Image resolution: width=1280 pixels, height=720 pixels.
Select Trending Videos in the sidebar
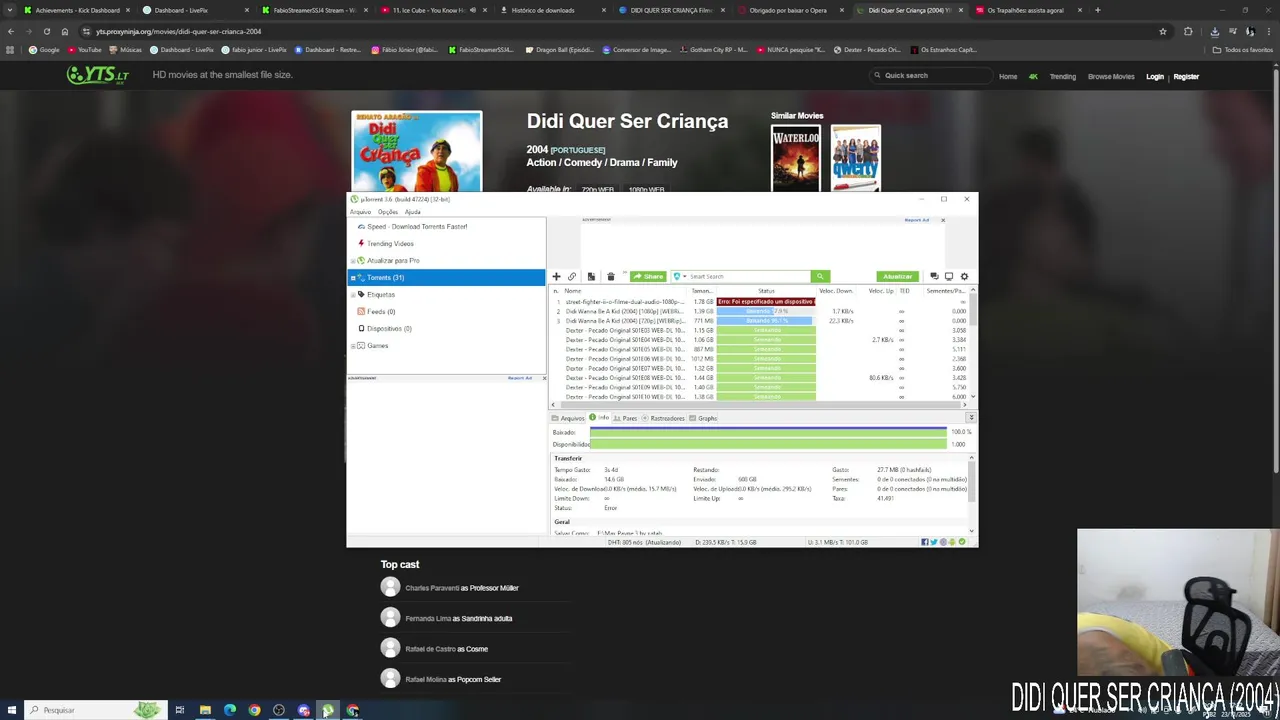[390, 244]
